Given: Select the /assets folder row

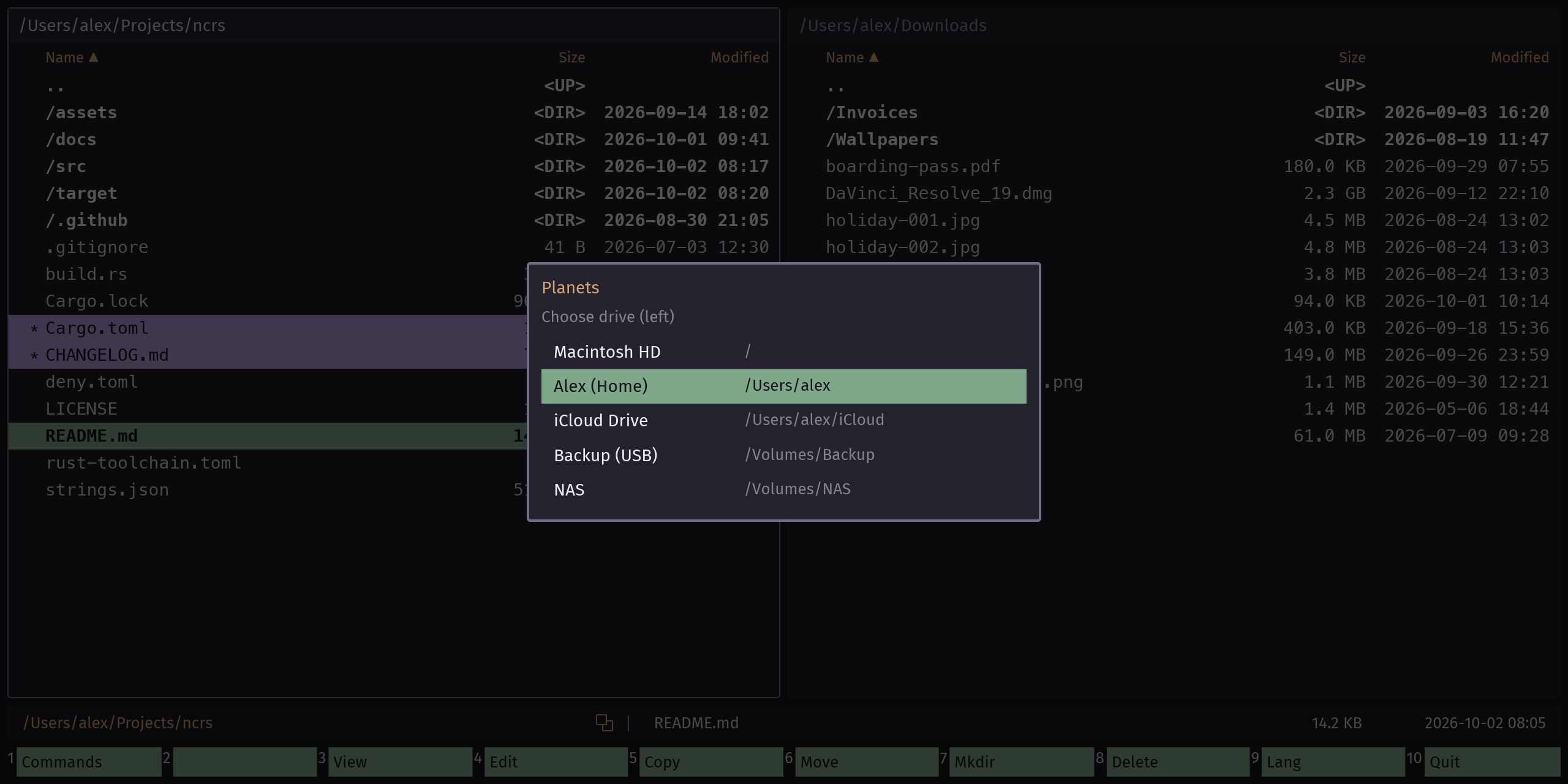Looking at the screenshot, I should pyautogui.click(x=393, y=113).
